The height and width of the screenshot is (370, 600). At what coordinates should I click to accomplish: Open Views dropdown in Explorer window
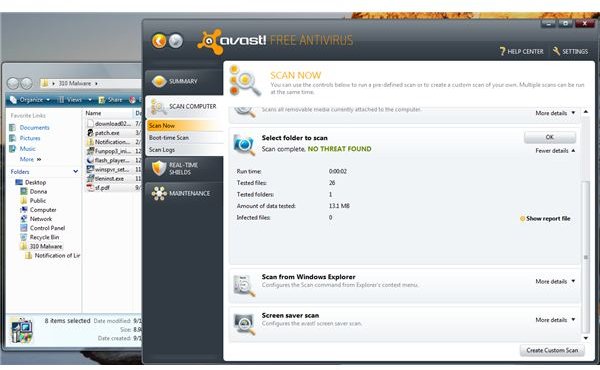click(75, 100)
